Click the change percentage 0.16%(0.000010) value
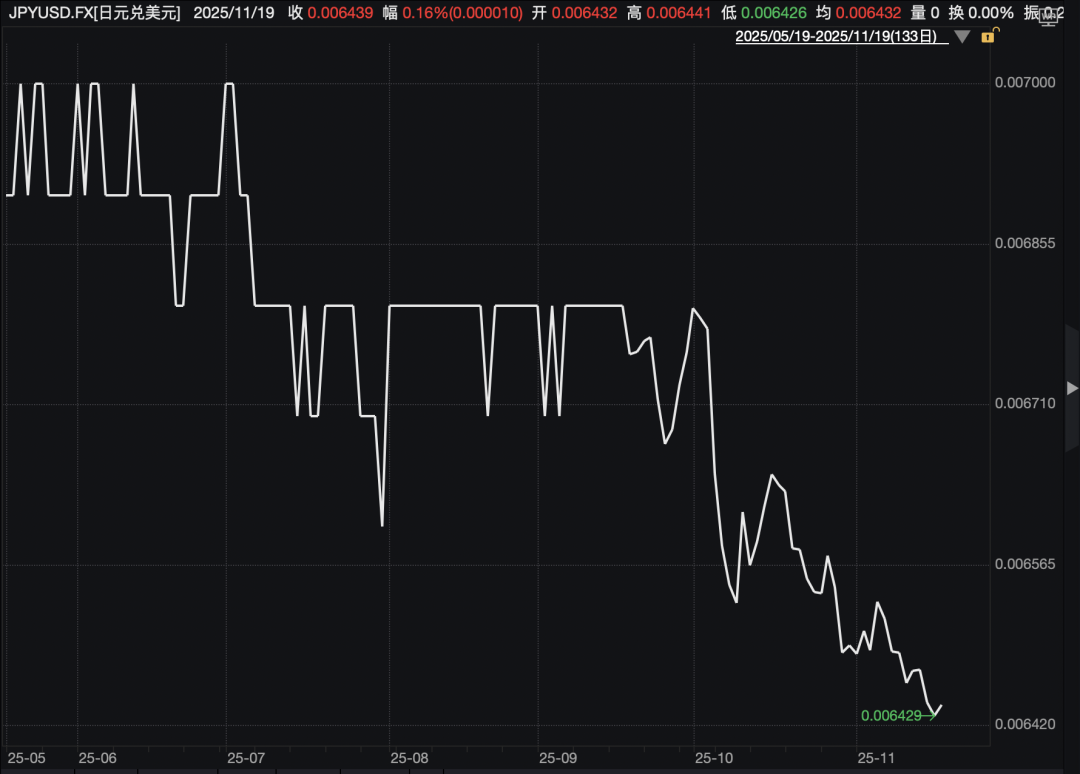 coord(462,13)
